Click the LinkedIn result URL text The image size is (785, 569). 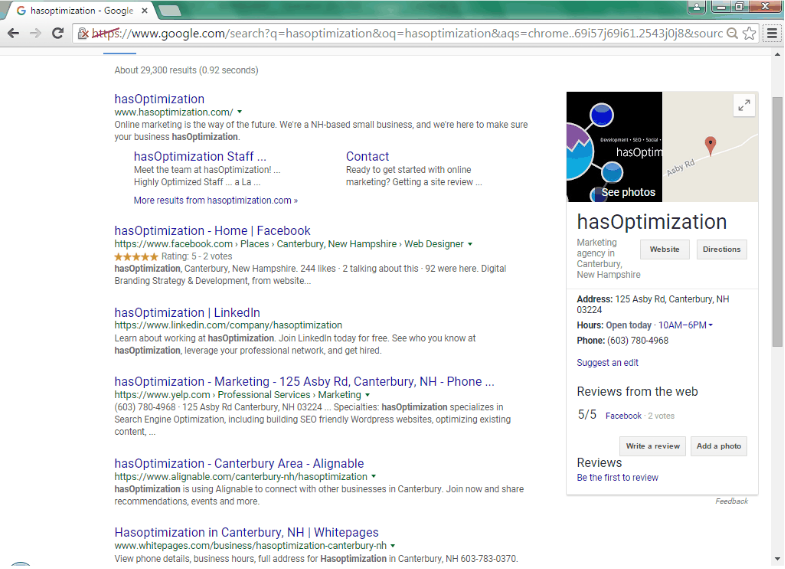click(x=228, y=325)
